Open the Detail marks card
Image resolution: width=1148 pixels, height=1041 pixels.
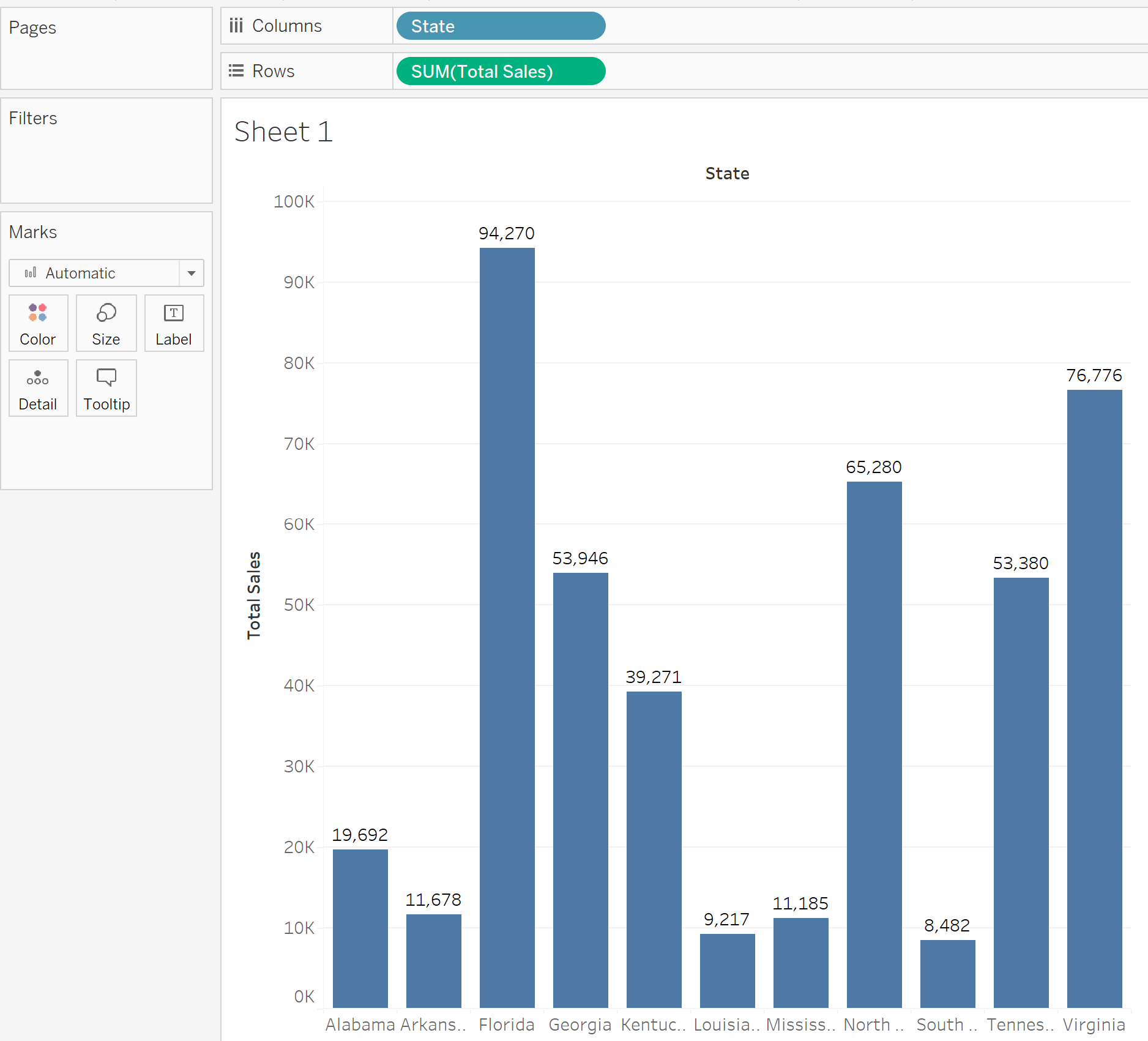[38, 388]
